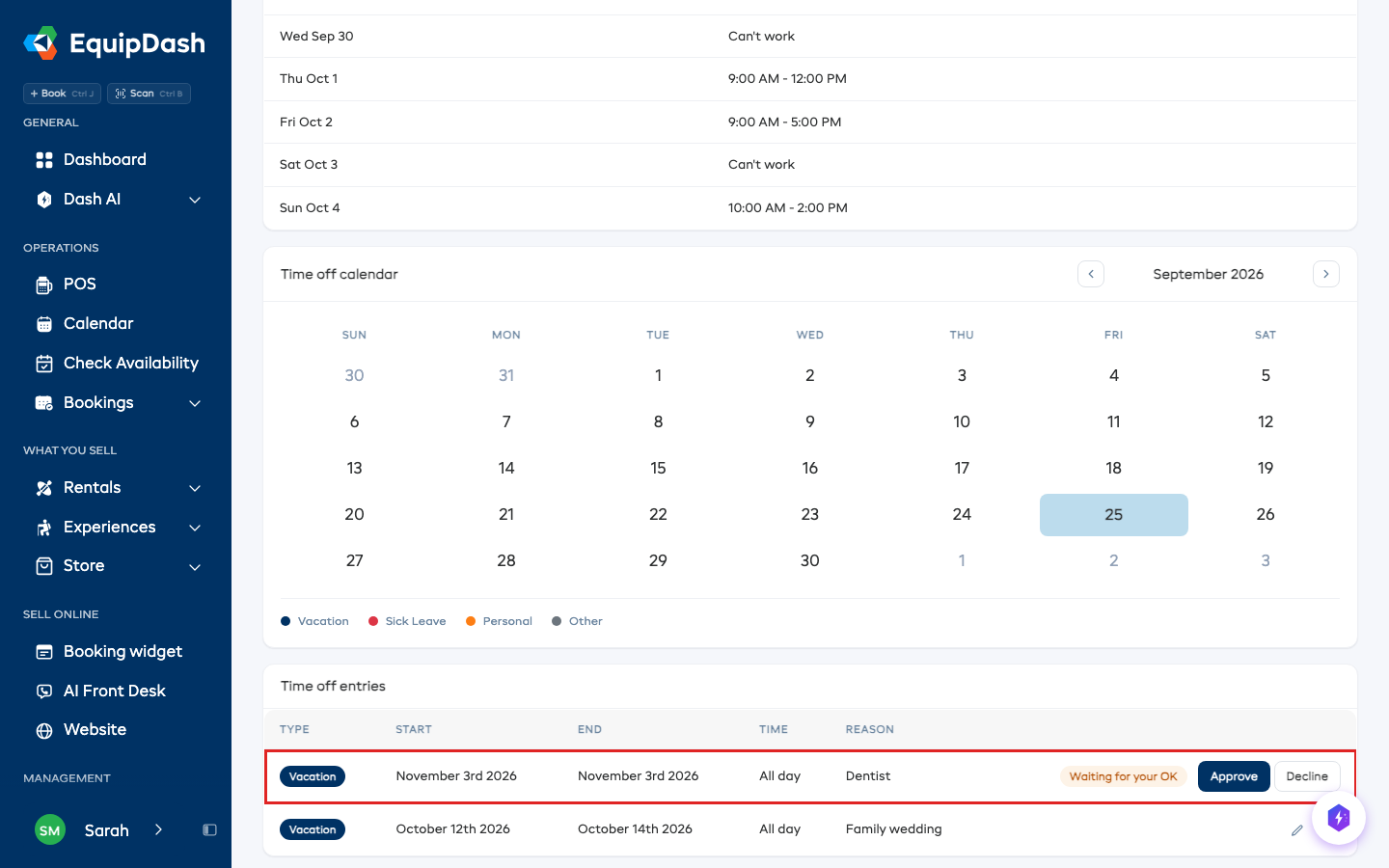Click the EquipDash logo icon
Screen dimensions: 1389x868
click(41, 43)
